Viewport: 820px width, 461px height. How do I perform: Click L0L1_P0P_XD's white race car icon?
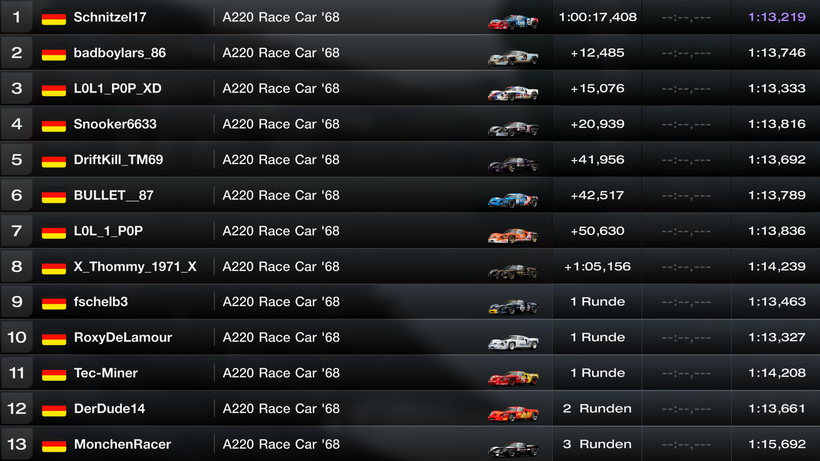pos(513,93)
